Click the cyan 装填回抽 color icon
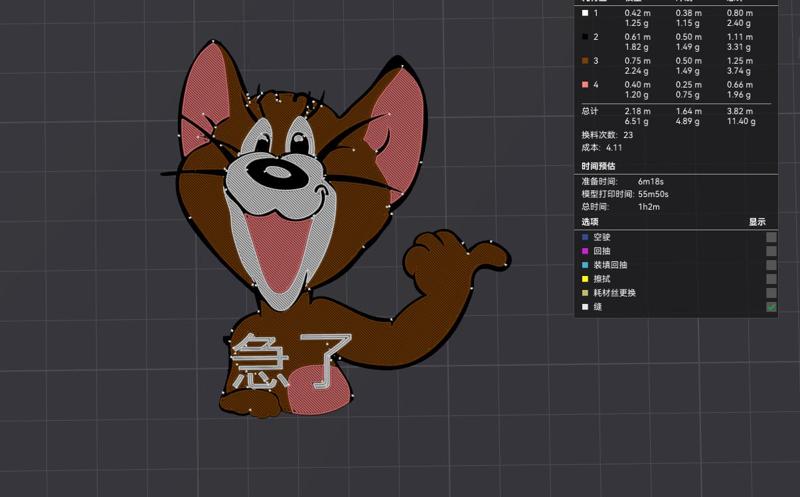The height and width of the screenshot is (497, 800). (585, 265)
